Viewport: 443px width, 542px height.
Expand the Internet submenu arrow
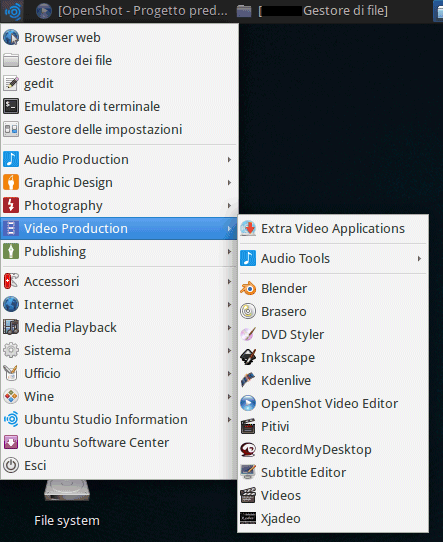pos(229,305)
